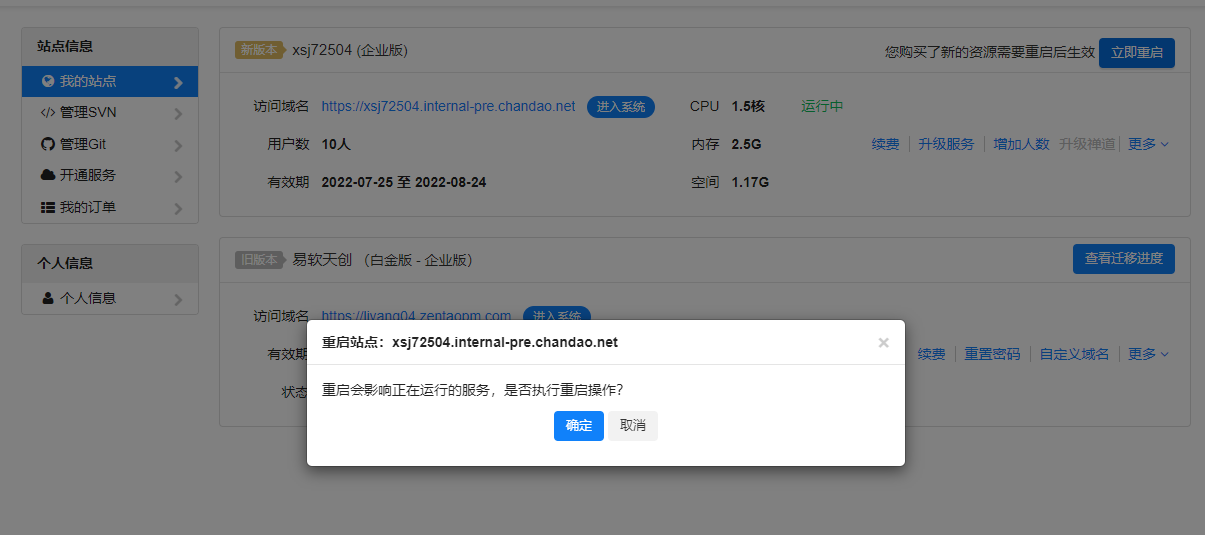
Task: Open 更多 dropdown for 易软天创 site
Action: pos(1148,354)
